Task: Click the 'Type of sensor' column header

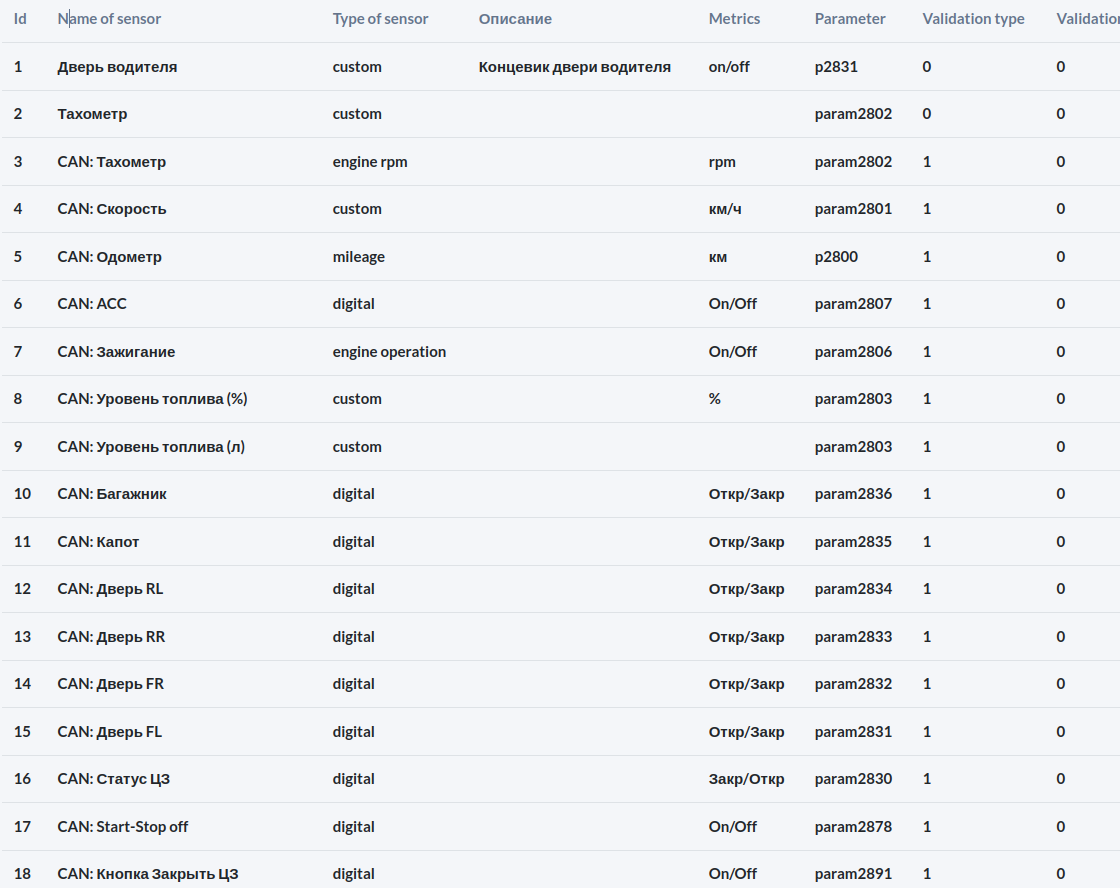Action: coord(381,19)
